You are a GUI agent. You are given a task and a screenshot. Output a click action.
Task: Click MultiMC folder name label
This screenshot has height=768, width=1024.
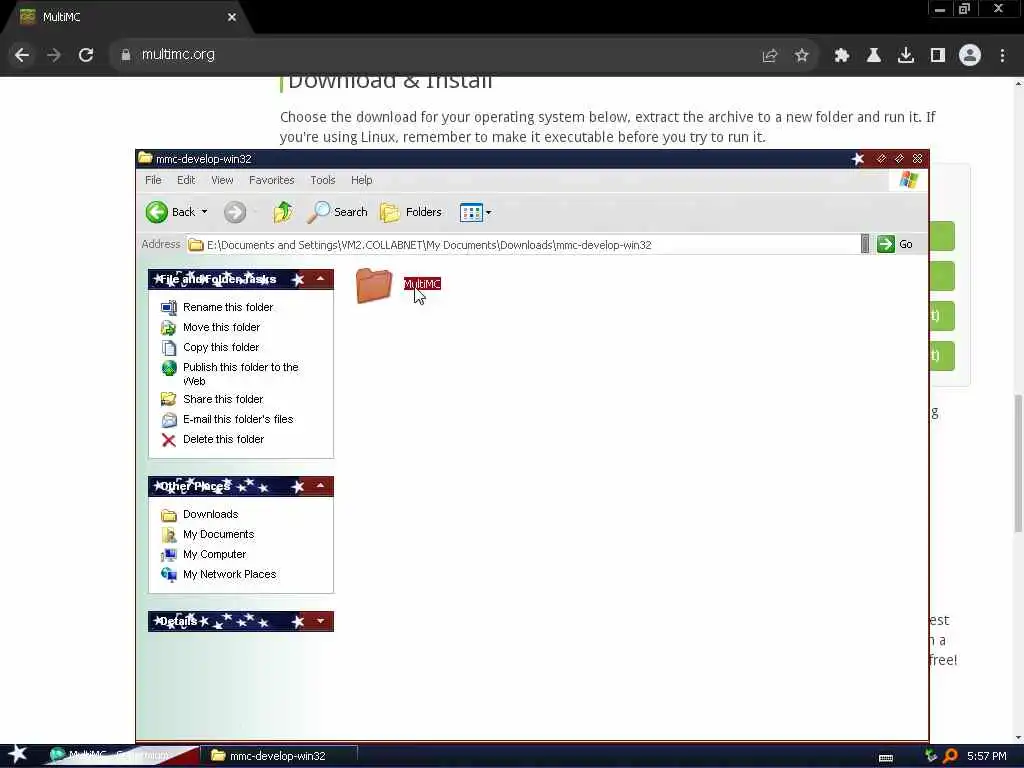(422, 284)
